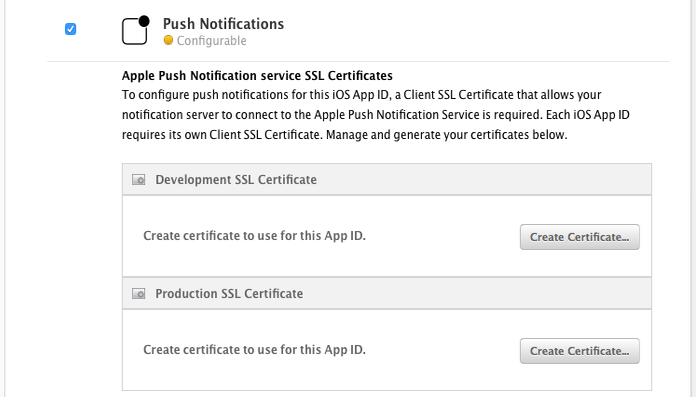Uncheck the Push Notifications checkbox

coord(70,29)
